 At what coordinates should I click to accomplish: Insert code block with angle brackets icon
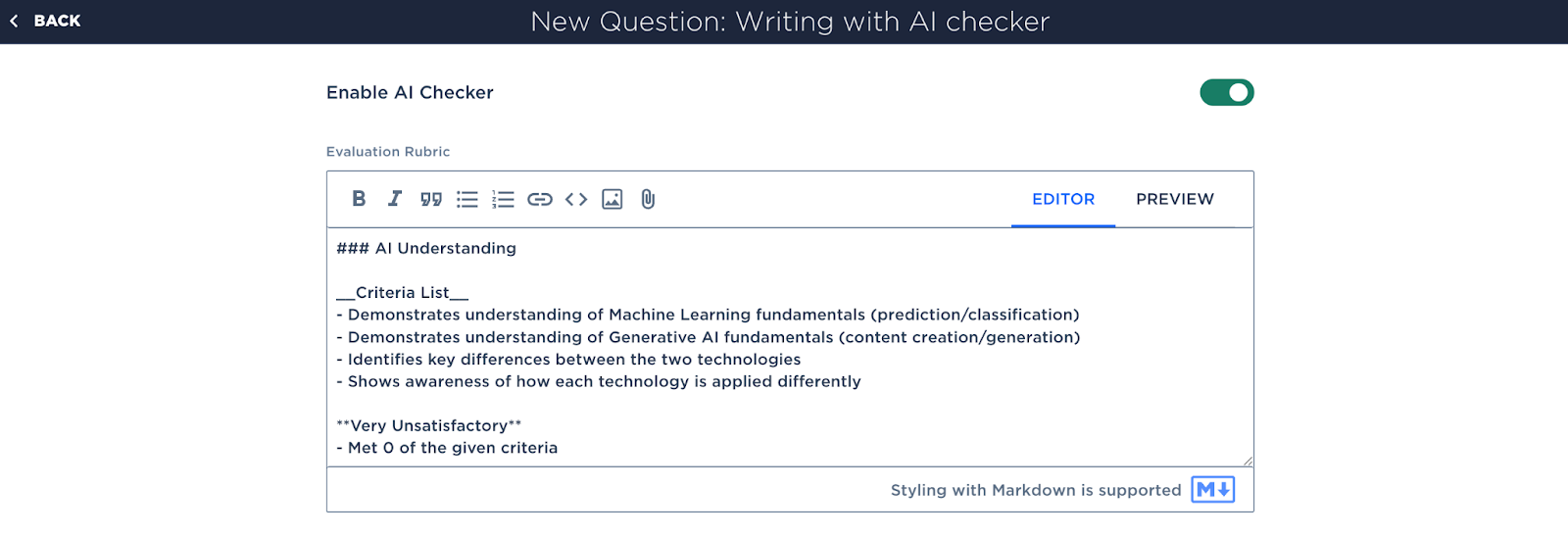pyautogui.click(x=576, y=199)
